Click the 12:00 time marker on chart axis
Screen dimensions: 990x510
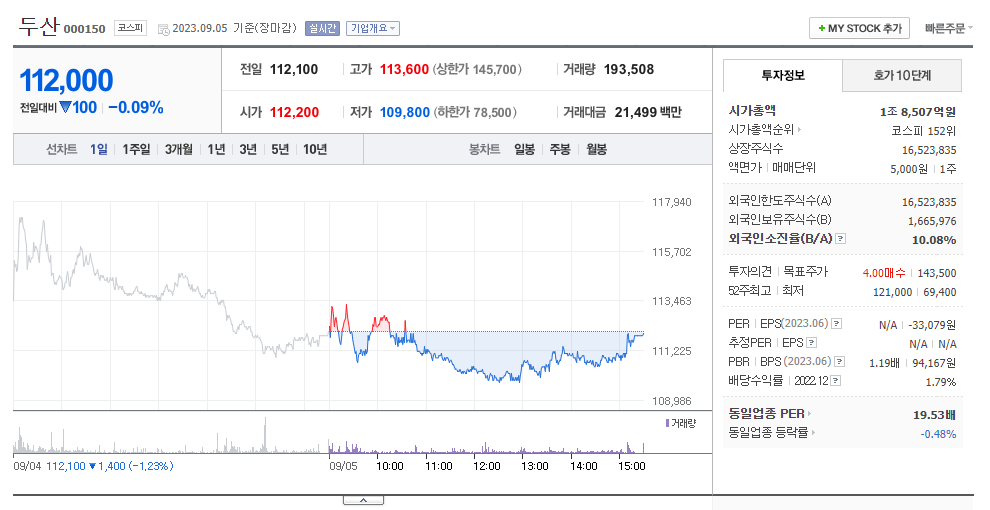point(487,466)
